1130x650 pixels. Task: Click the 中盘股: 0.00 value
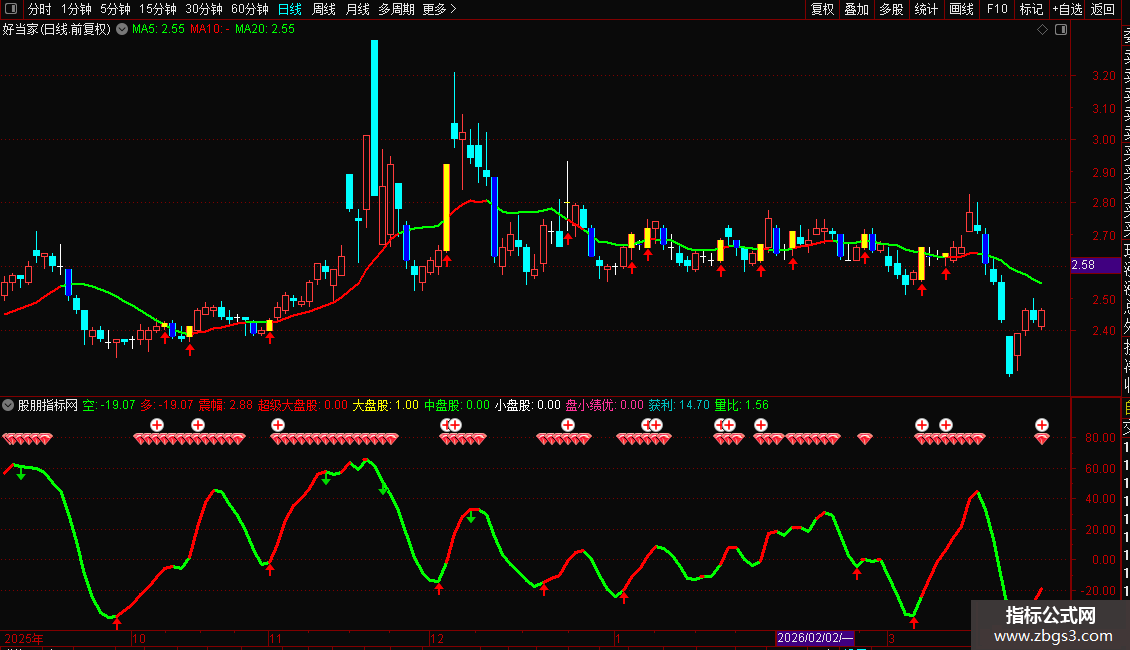(457, 405)
